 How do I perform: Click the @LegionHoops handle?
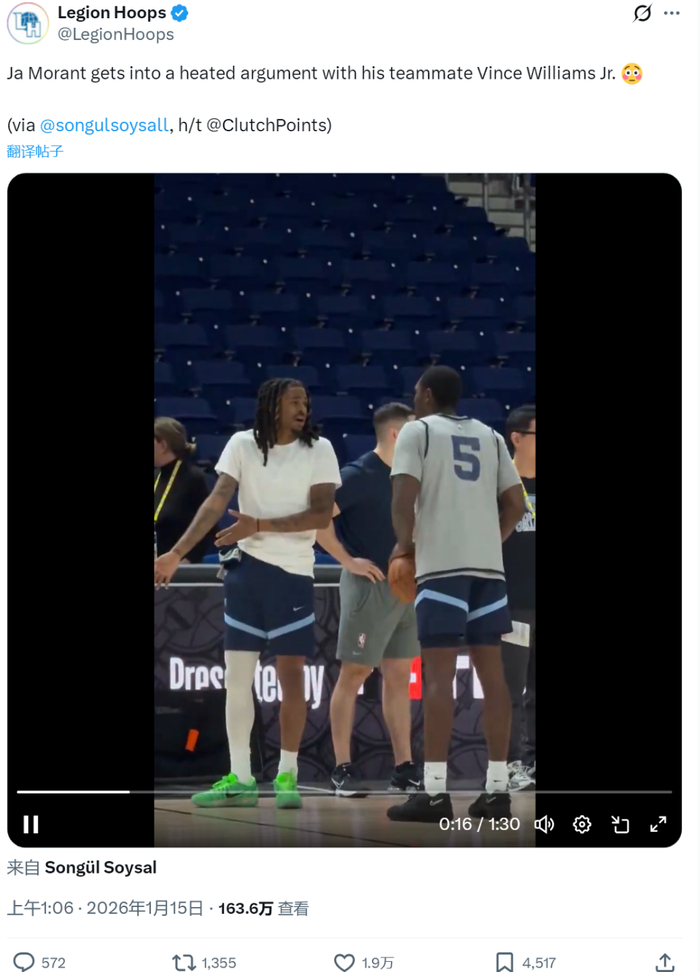click(x=116, y=34)
